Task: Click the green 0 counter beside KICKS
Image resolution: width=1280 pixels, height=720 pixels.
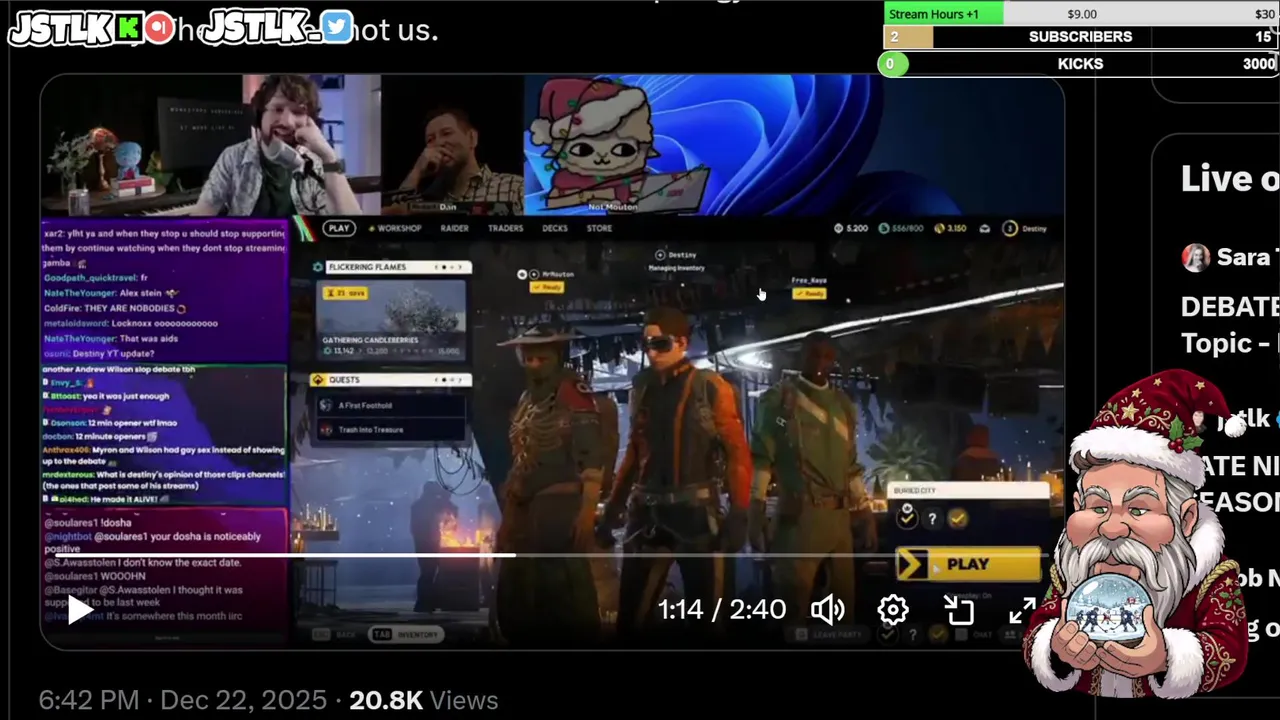Action: pyautogui.click(x=892, y=64)
